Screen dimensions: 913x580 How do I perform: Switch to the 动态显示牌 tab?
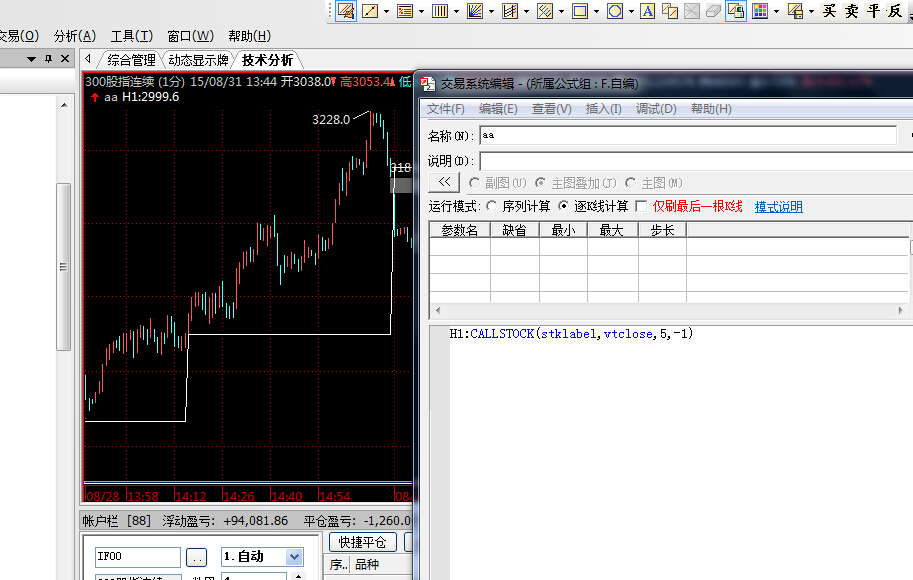click(x=200, y=60)
